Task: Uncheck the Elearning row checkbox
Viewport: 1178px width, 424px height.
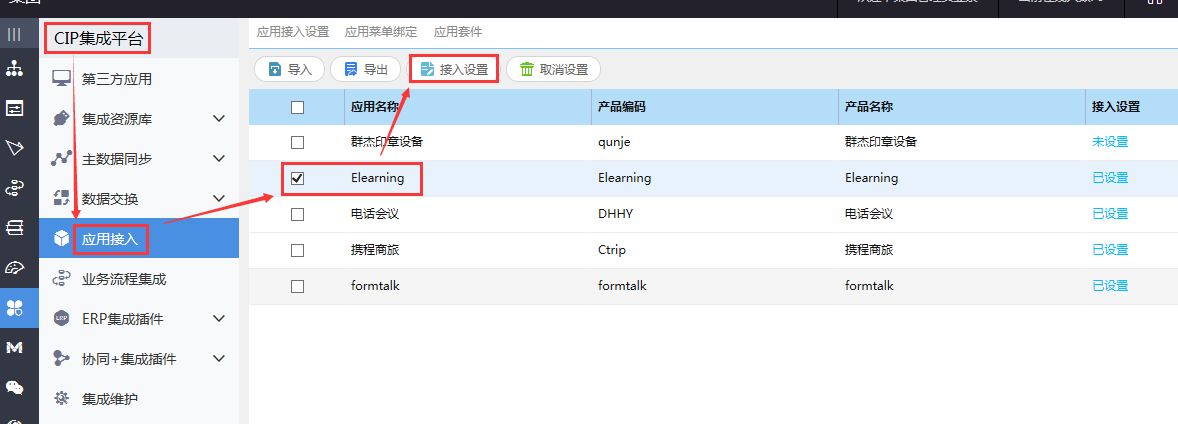Action: [298, 178]
